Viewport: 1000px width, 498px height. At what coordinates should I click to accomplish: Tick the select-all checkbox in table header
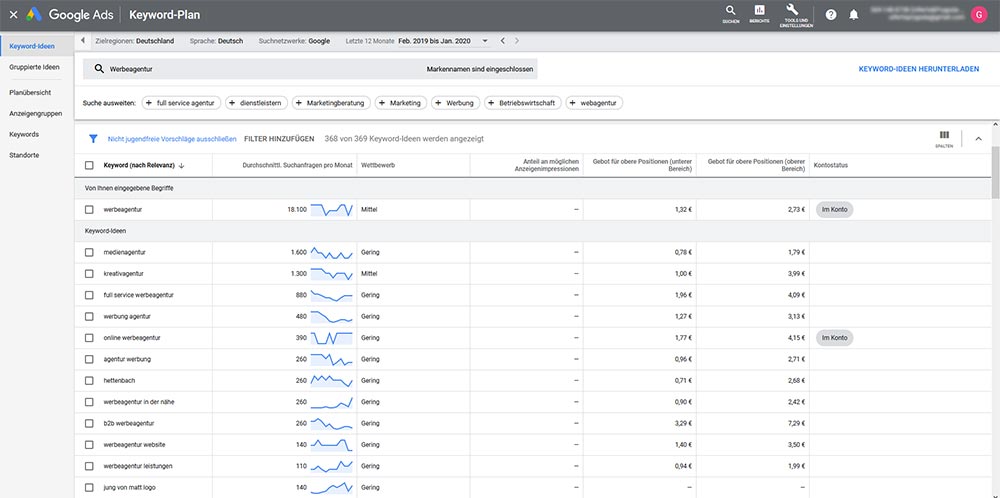coord(89,165)
